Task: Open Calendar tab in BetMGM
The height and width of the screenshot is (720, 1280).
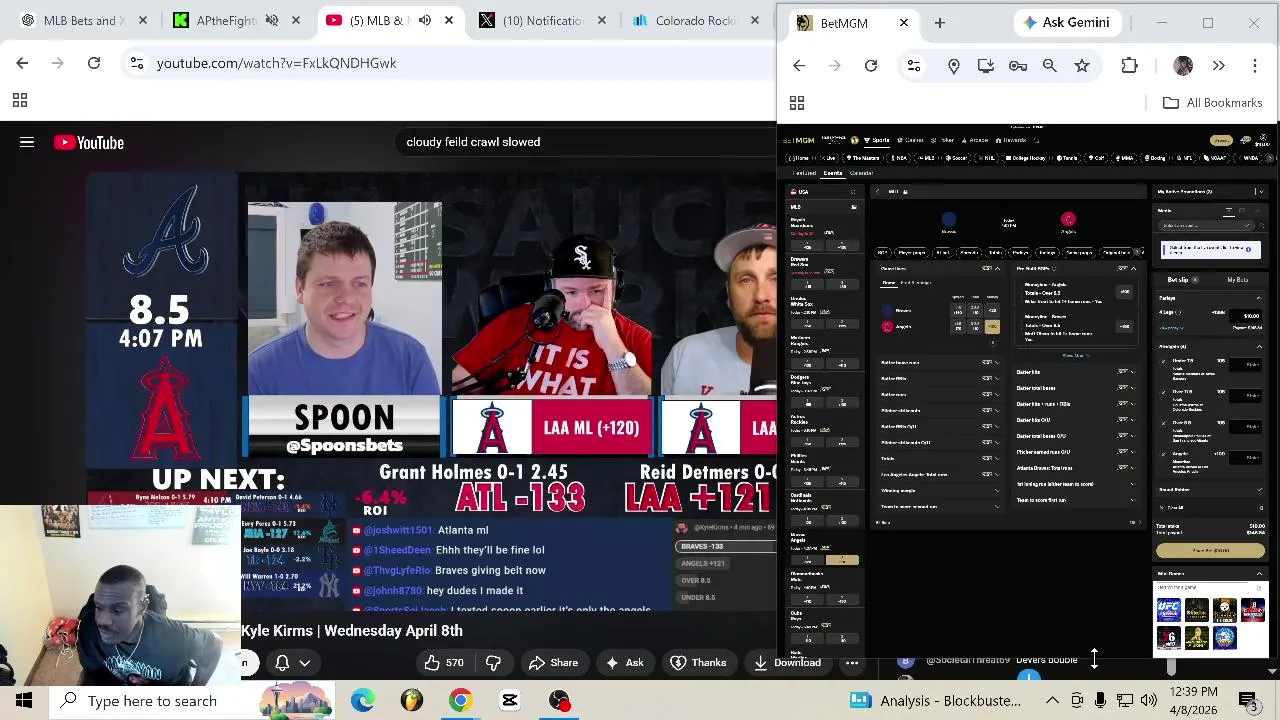Action: (x=861, y=173)
